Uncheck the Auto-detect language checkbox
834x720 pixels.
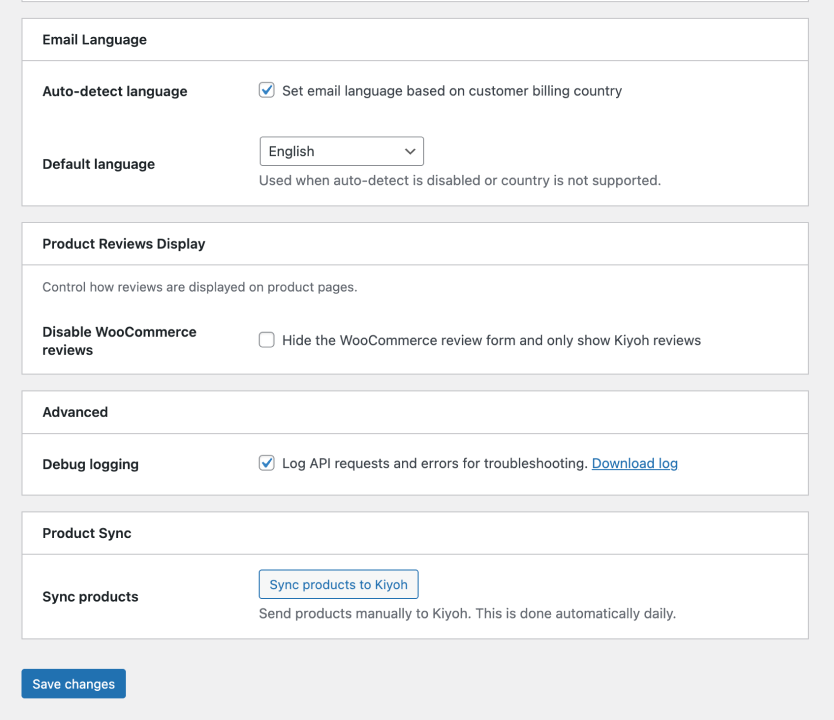[x=267, y=91]
